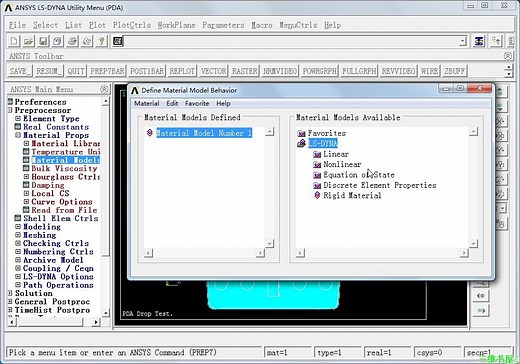Screen dimensions: 520x364
Task: Click the SAVE_ toolbar button
Action: click(x=20, y=71)
